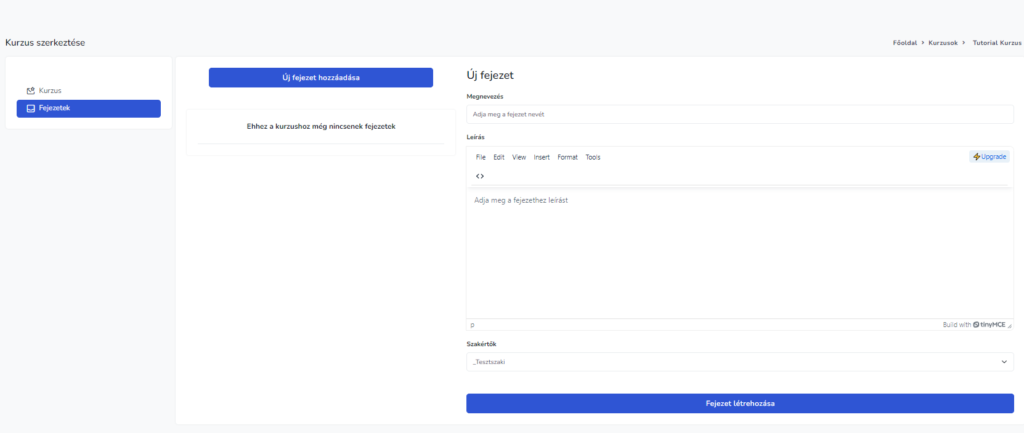Open the source code editor icon
This screenshot has height=433, width=1024.
pos(480,176)
